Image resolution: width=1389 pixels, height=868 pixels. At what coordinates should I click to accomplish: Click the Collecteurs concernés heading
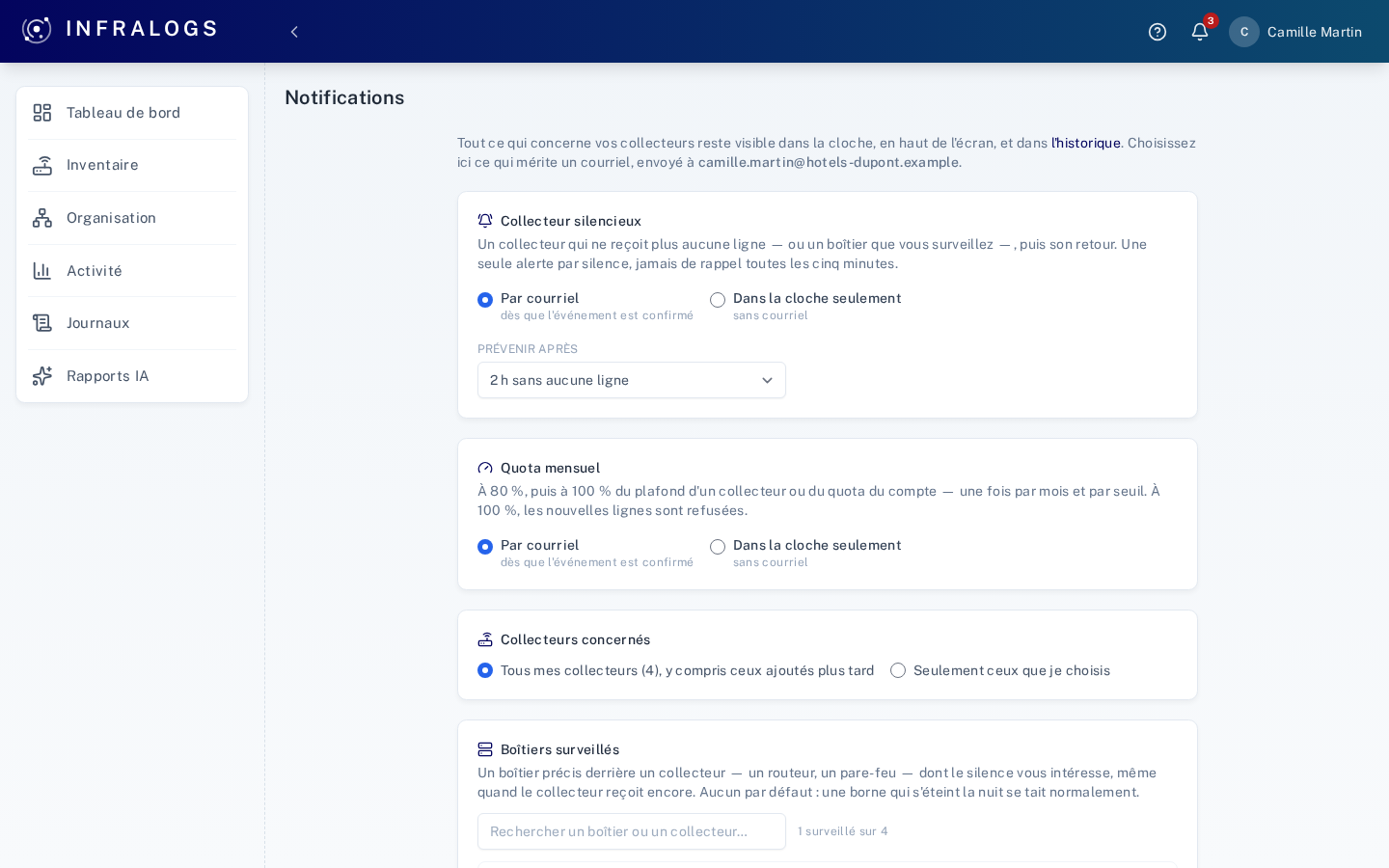point(576,639)
